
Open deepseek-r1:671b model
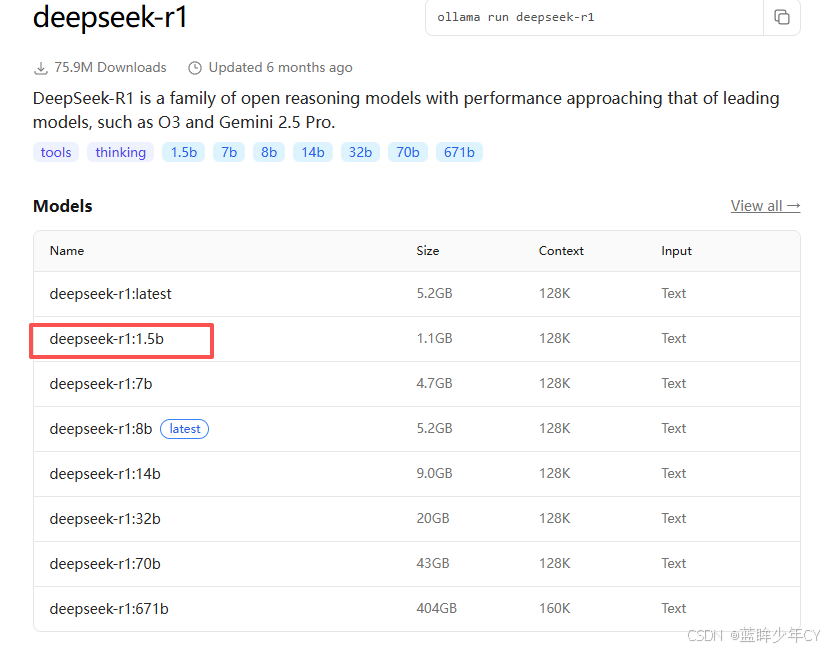click(109, 608)
